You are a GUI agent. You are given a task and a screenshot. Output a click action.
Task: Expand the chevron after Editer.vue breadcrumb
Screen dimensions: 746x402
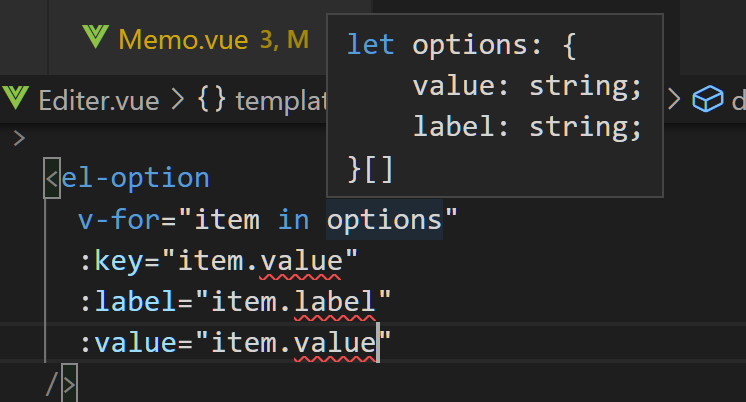click(178, 99)
